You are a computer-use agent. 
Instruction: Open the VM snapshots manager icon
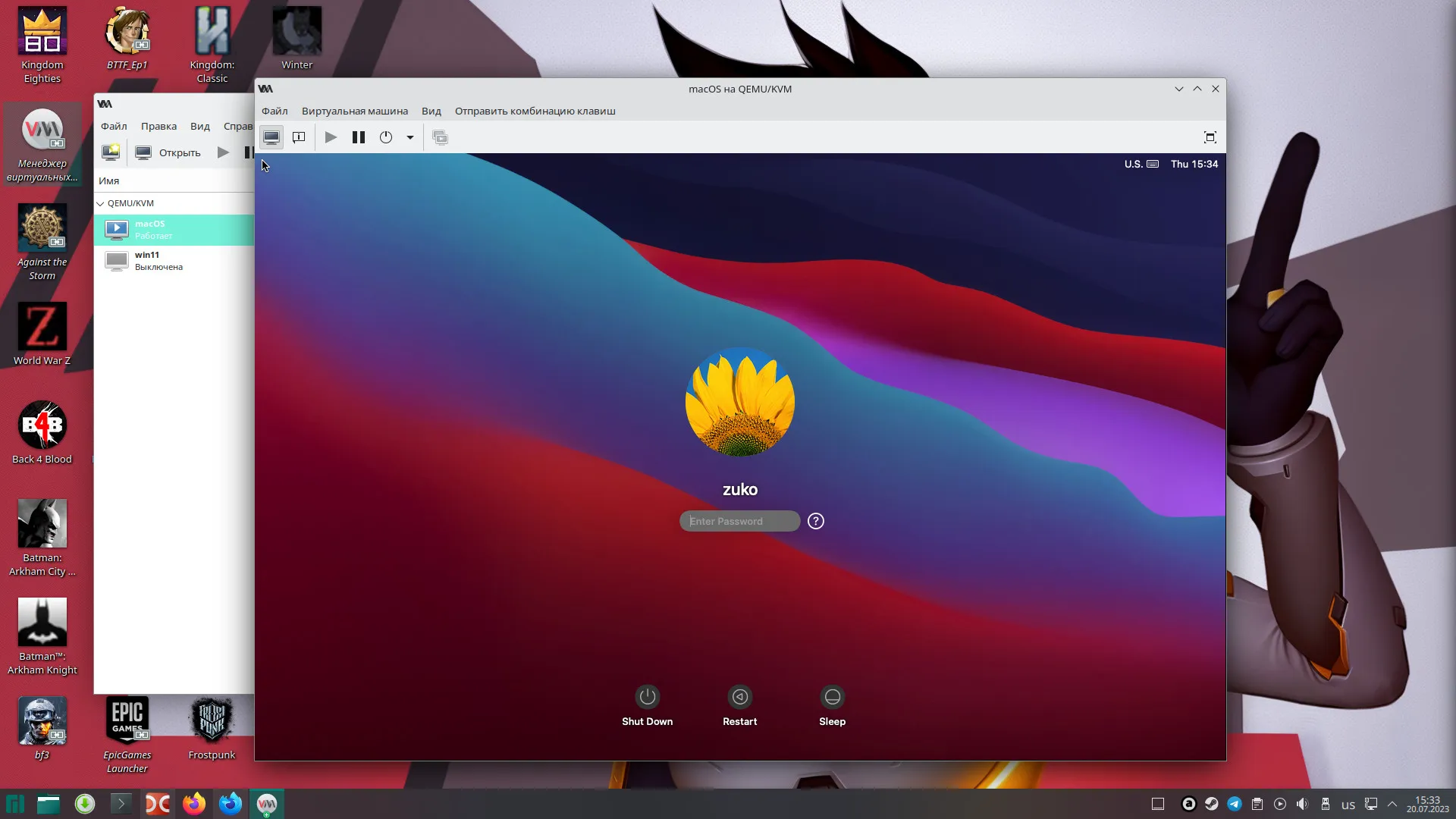click(x=440, y=137)
